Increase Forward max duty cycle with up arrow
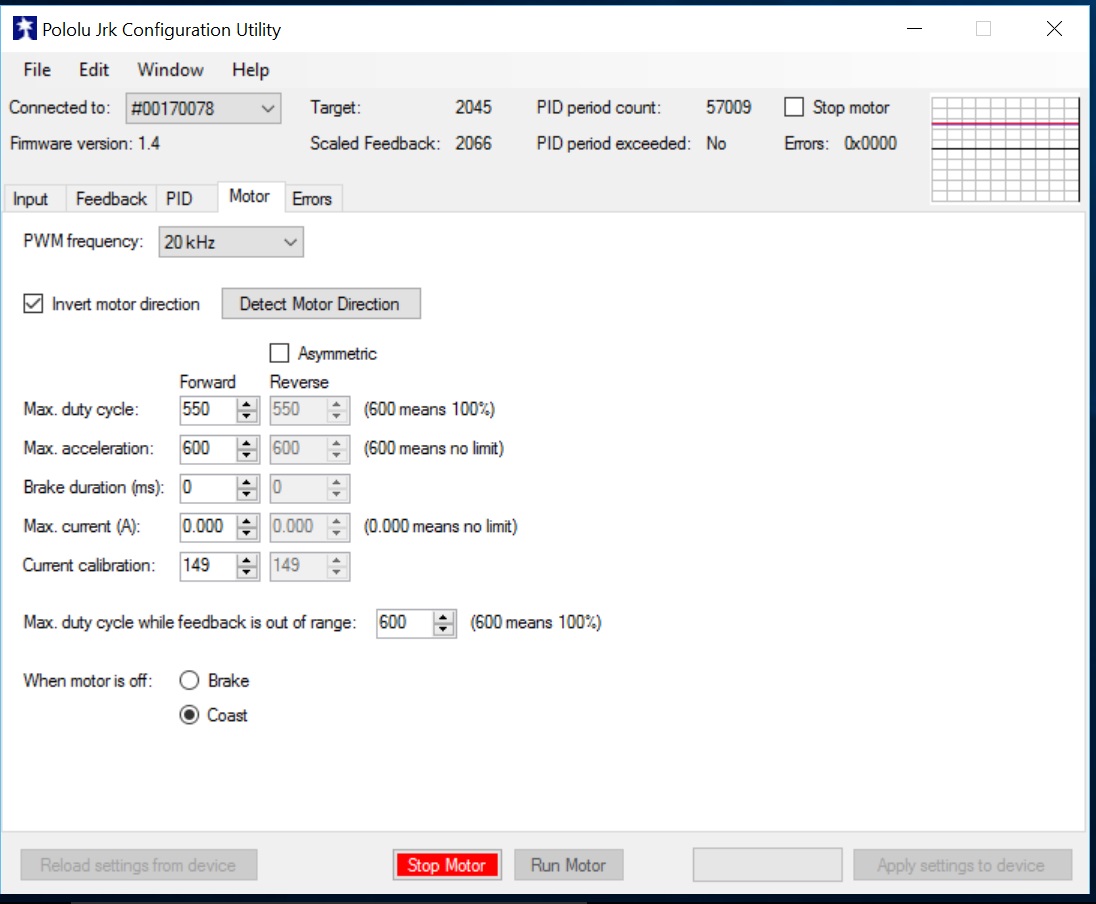This screenshot has width=1096, height=904. click(x=247, y=403)
